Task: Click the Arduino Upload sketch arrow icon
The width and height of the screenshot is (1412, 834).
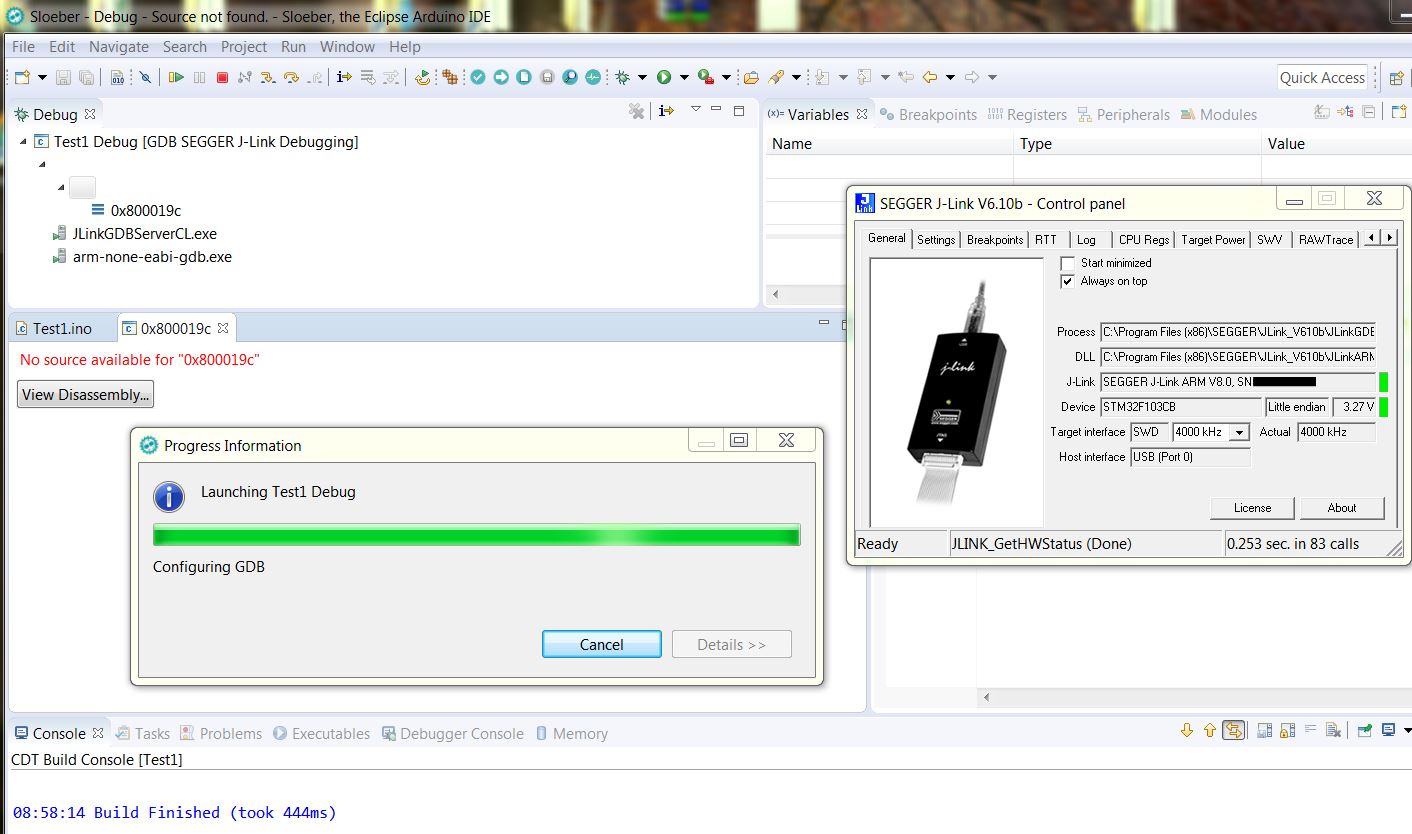Action: pos(501,77)
